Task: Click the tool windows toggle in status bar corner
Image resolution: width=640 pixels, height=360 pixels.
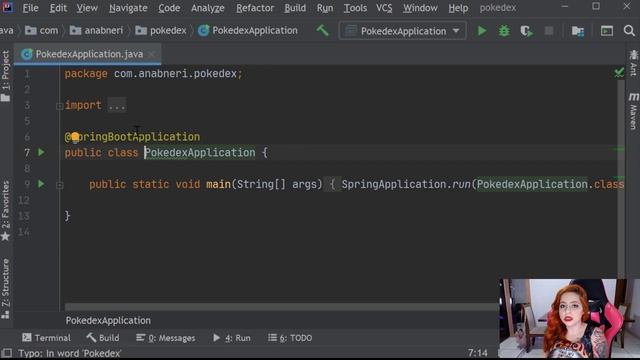Action: 7,353
